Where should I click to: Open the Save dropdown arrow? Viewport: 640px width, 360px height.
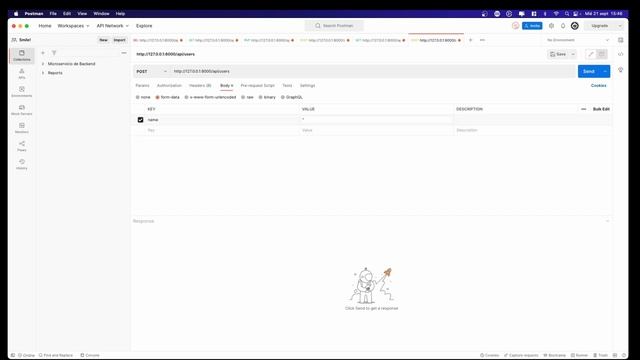[x=573, y=54]
